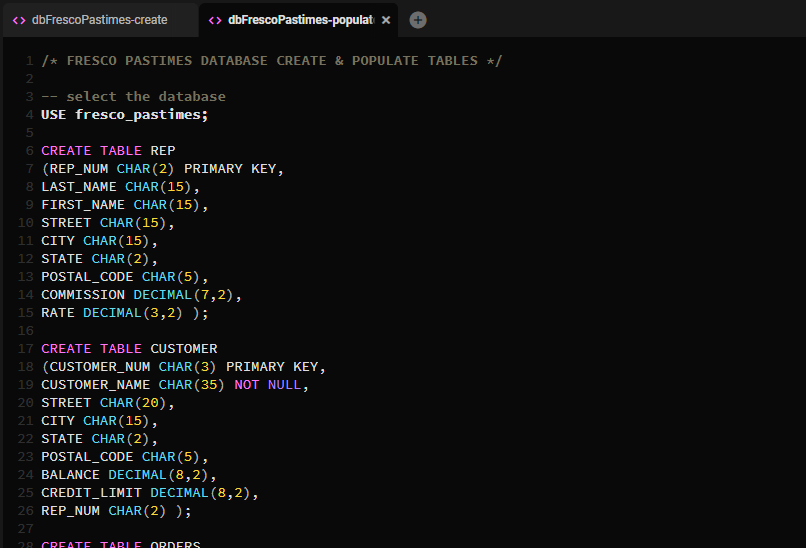Click 'CUSTOMER_NAME CHAR(35) NOT NULL' line
This screenshot has height=548, width=806.
tap(175, 385)
